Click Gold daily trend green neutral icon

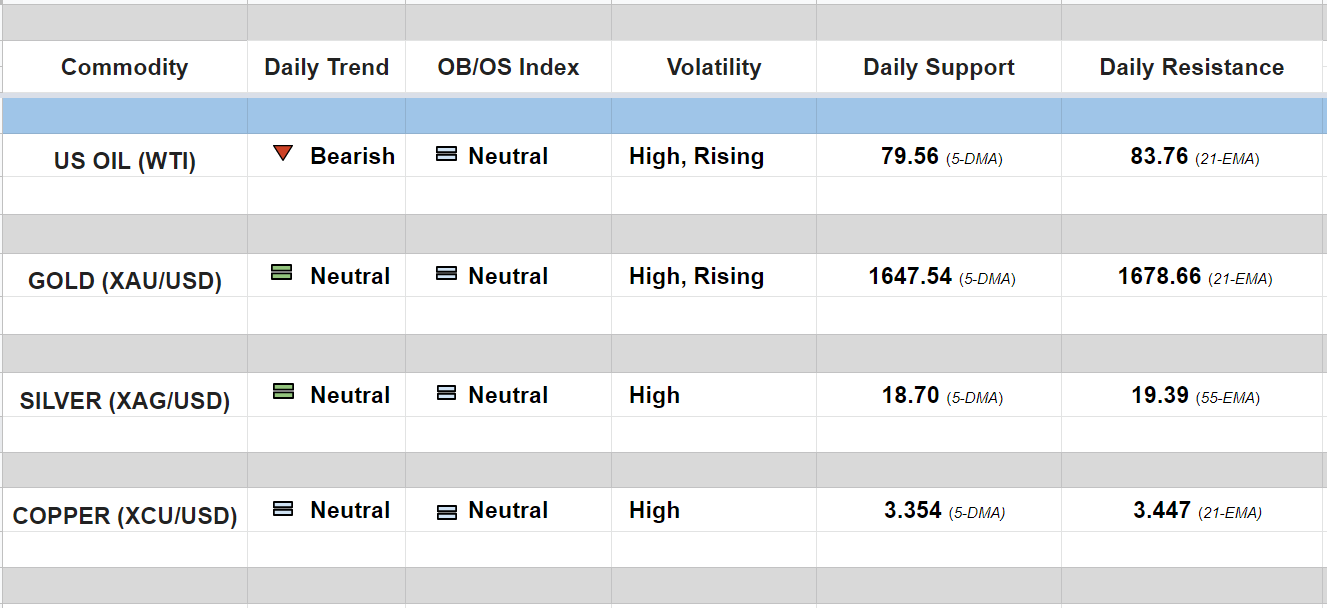[x=282, y=273]
